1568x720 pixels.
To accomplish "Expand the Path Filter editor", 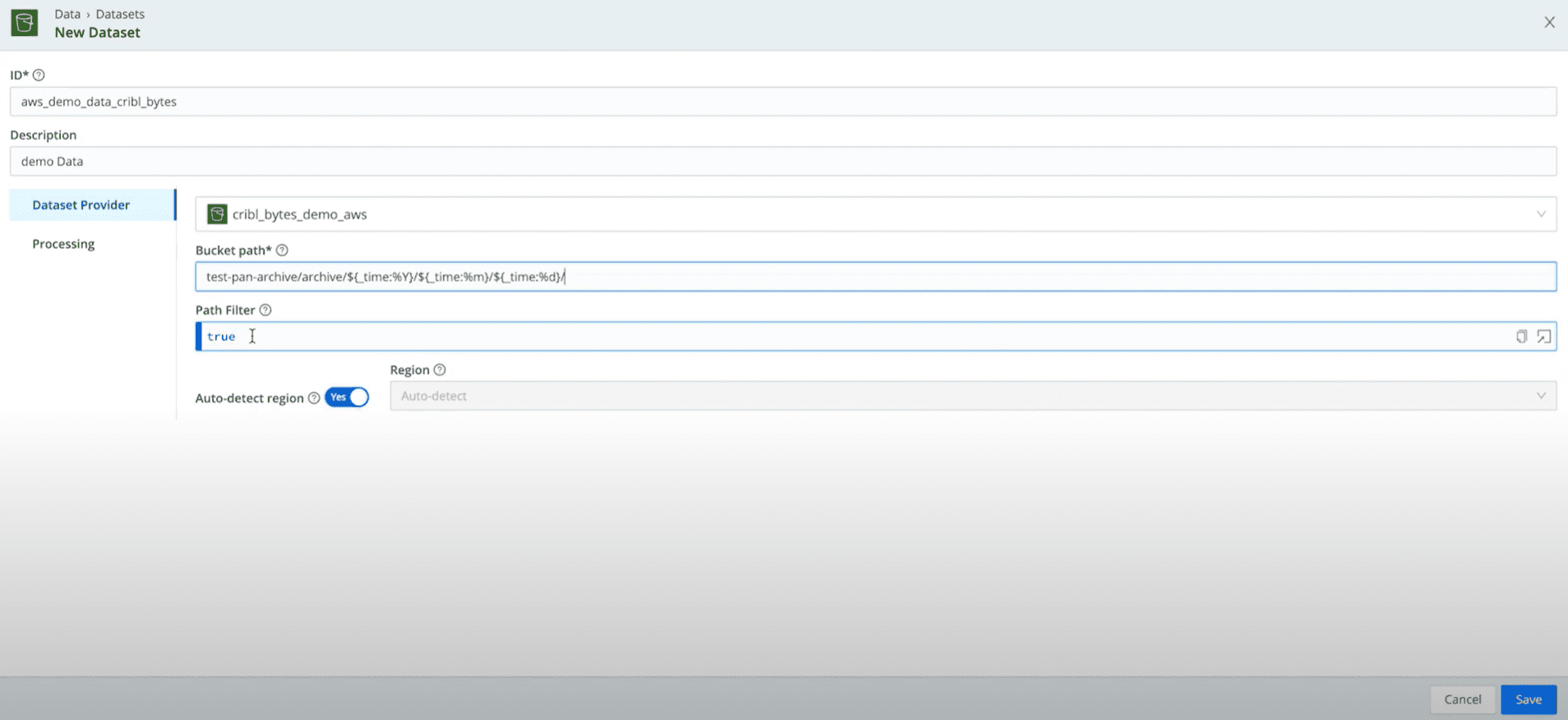I will (x=1543, y=336).
